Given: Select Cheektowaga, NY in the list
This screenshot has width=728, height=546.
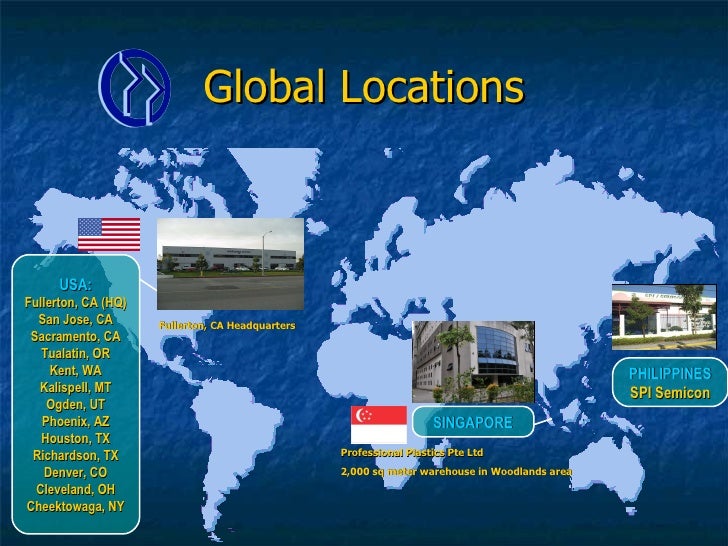Looking at the screenshot, I should tap(76, 507).
